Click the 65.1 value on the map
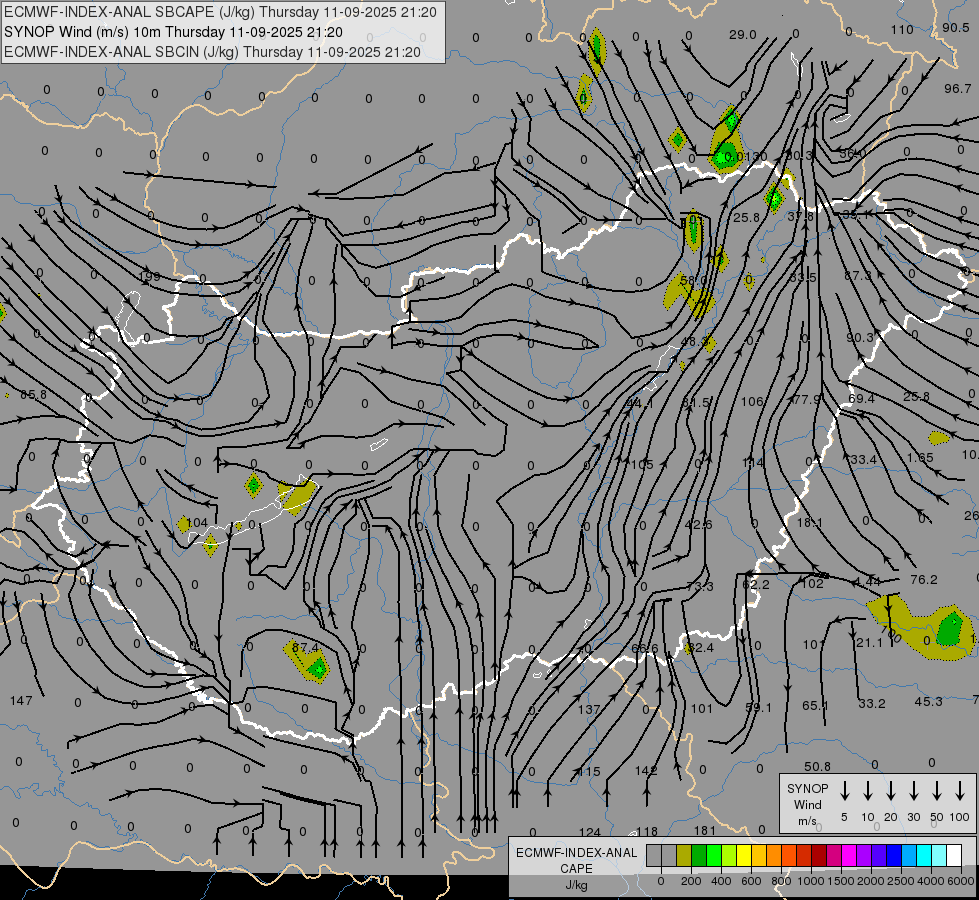979x900 pixels. (815, 706)
